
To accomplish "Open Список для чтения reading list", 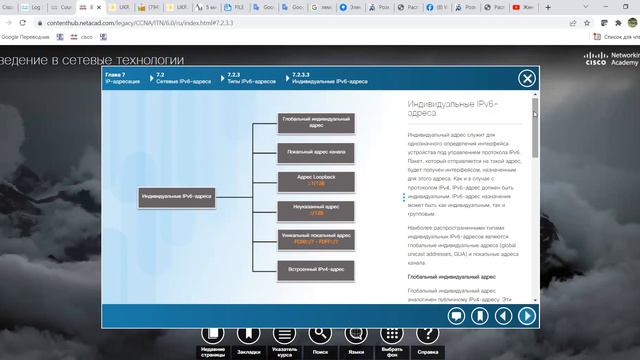I will click(x=616, y=37).
